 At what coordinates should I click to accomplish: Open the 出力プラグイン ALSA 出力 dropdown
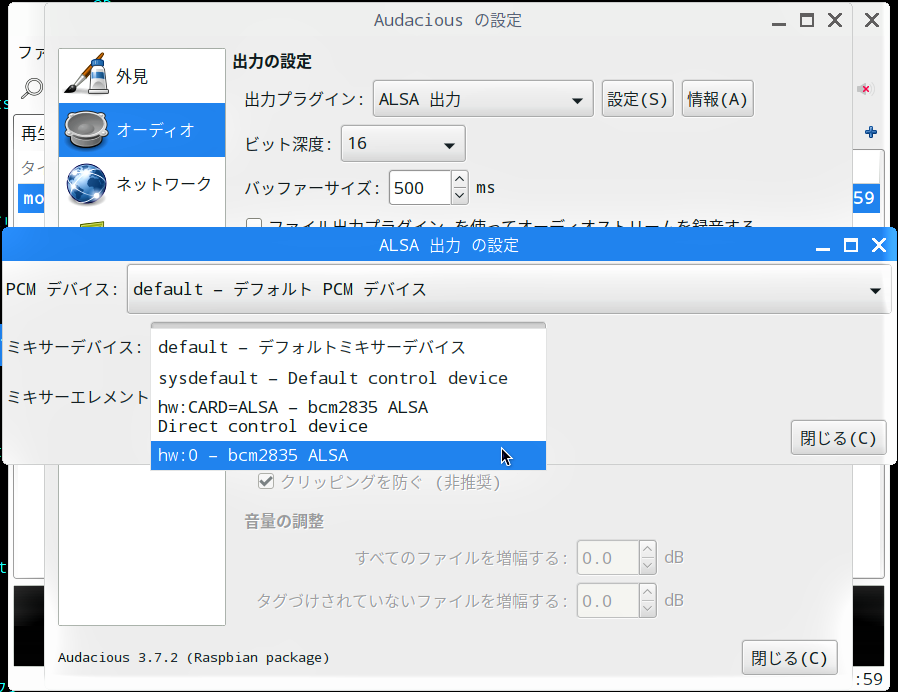click(483, 99)
